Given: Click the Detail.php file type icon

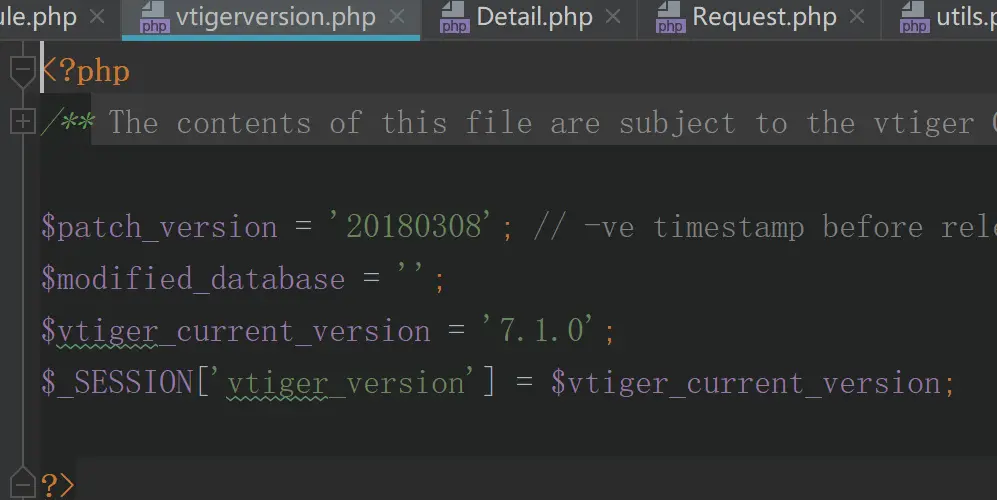Looking at the screenshot, I should (454, 17).
